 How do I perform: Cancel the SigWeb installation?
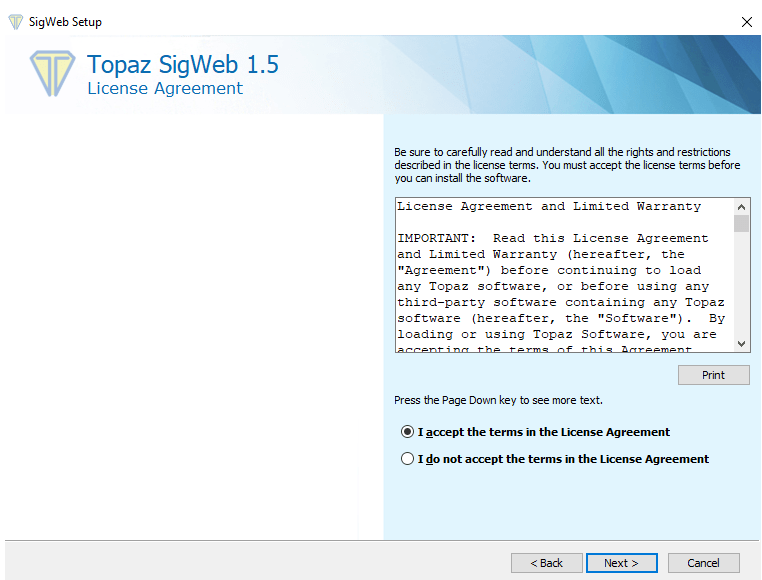click(703, 563)
